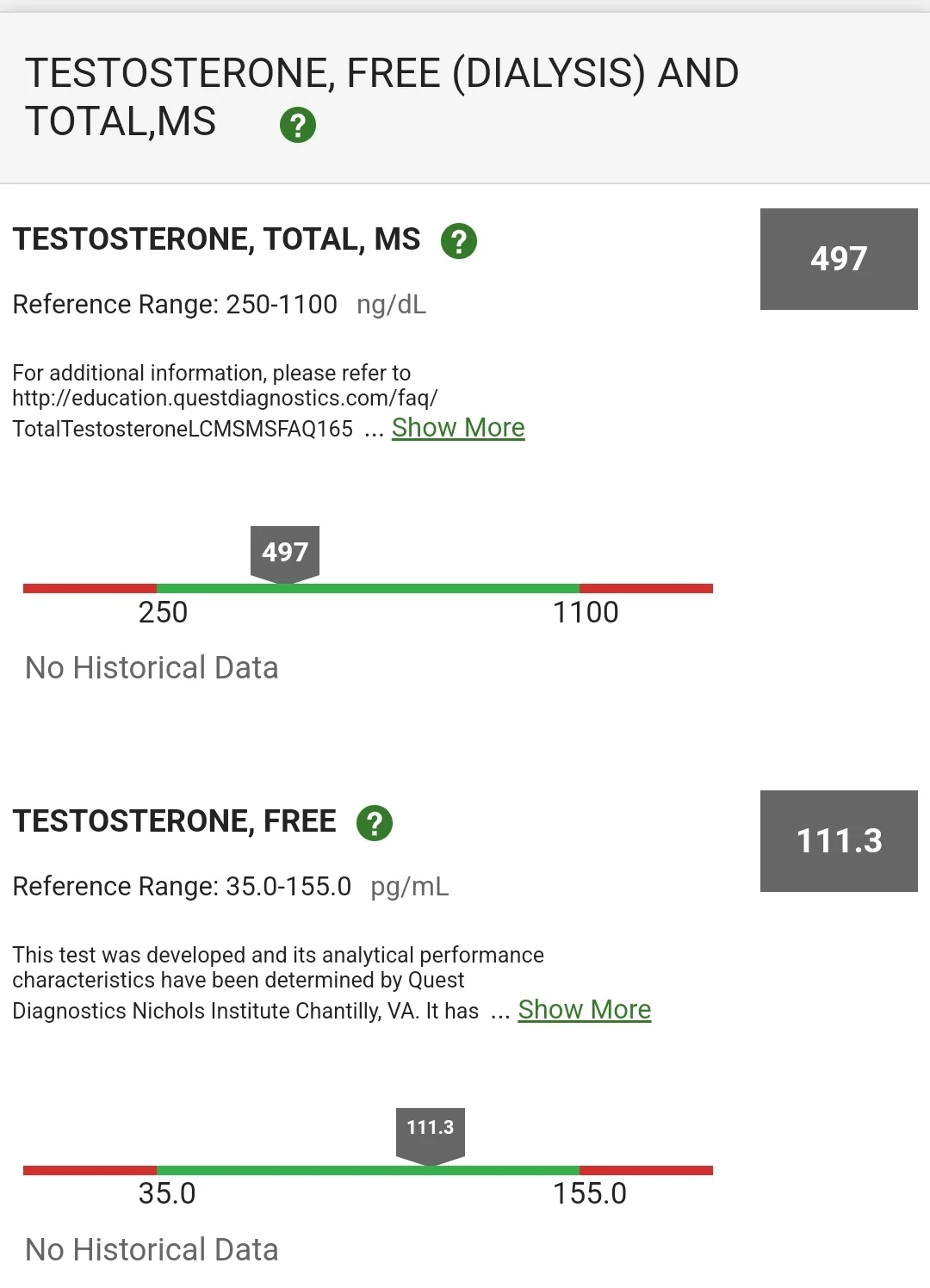Viewport: 930px width, 1288px height.
Task: Tap help icon next to TESTOSTERONE, FREE
Action: coord(375,823)
